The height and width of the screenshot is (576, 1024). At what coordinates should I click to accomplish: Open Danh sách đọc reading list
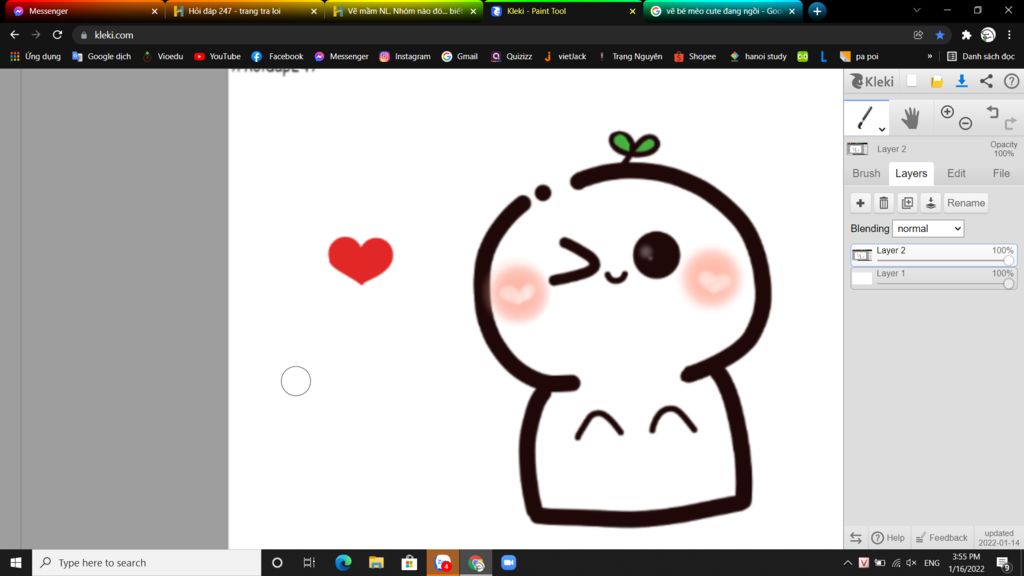pos(980,56)
